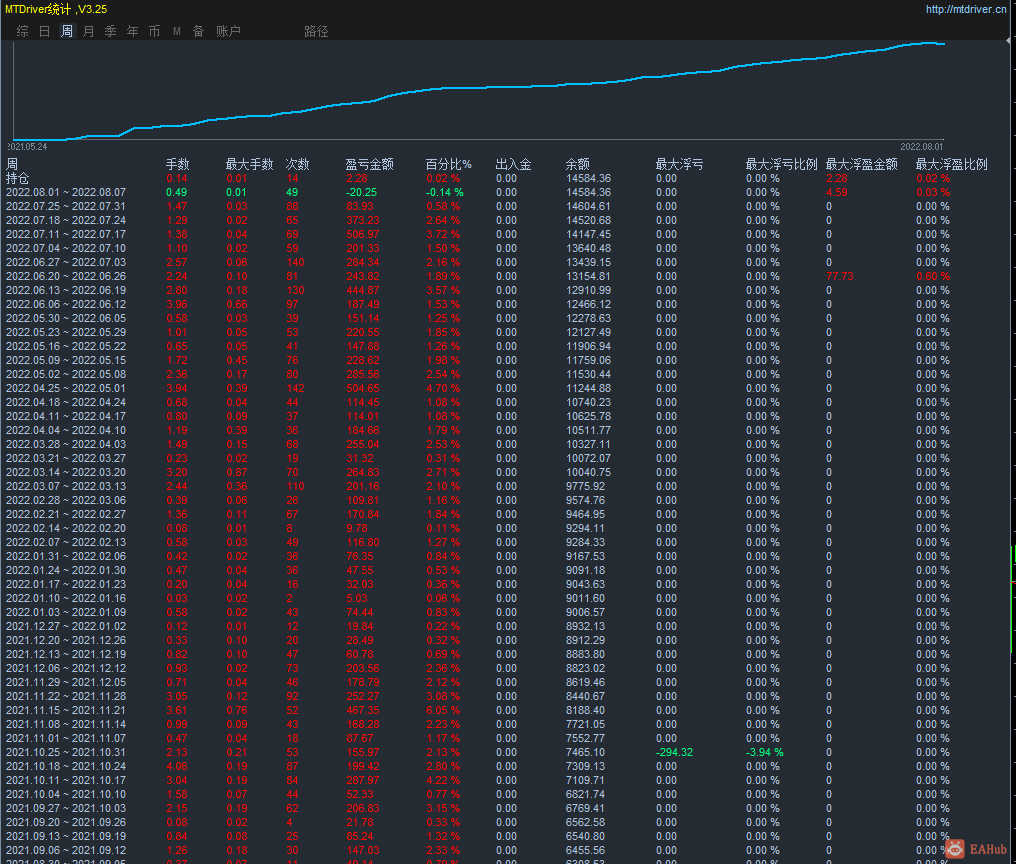This screenshot has height=864, width=1016.
Task: Click the 盈亏金额 column header
Action: tap(369, 164)
